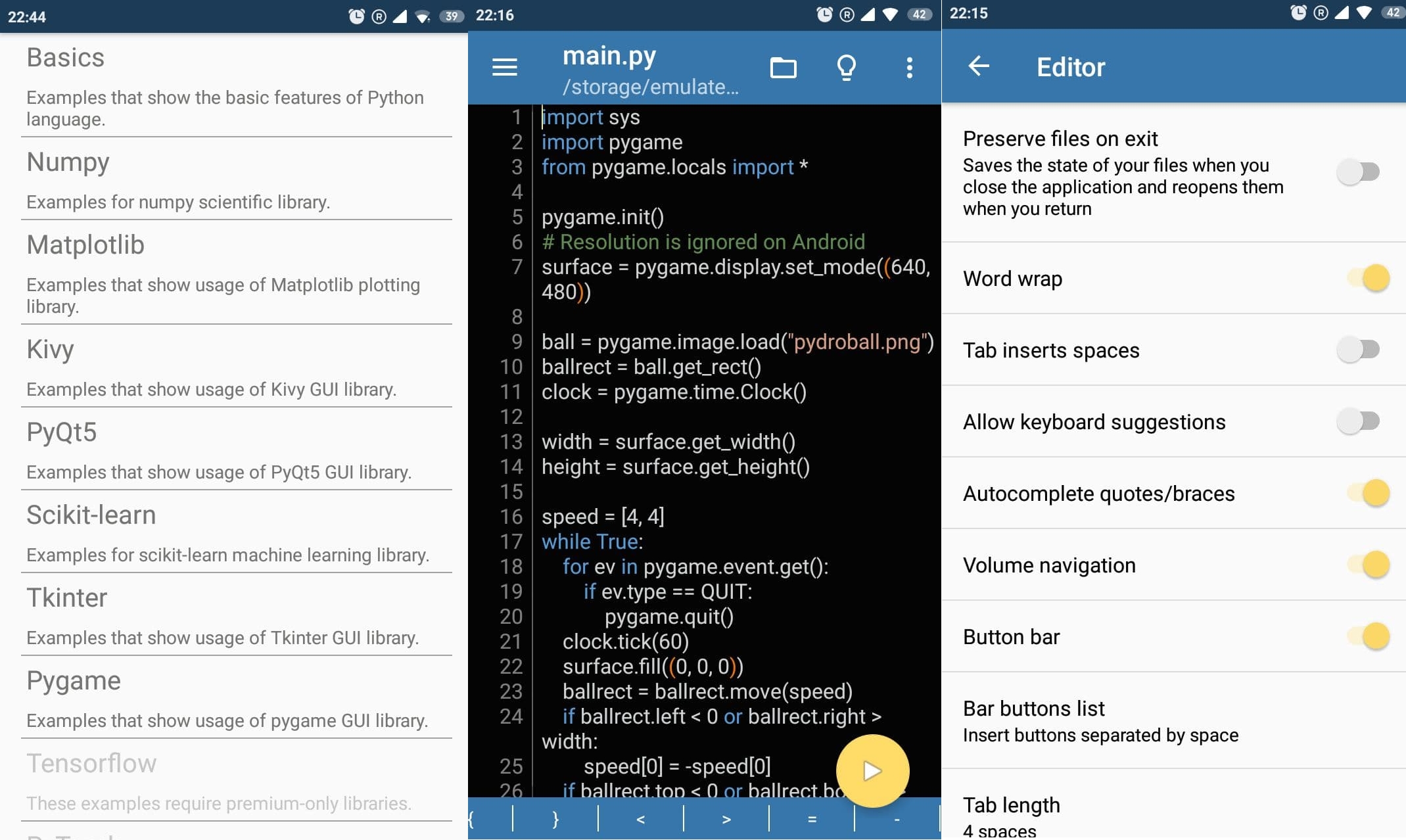Open overflow menu with three dots icon

click(x=908, y=67)
